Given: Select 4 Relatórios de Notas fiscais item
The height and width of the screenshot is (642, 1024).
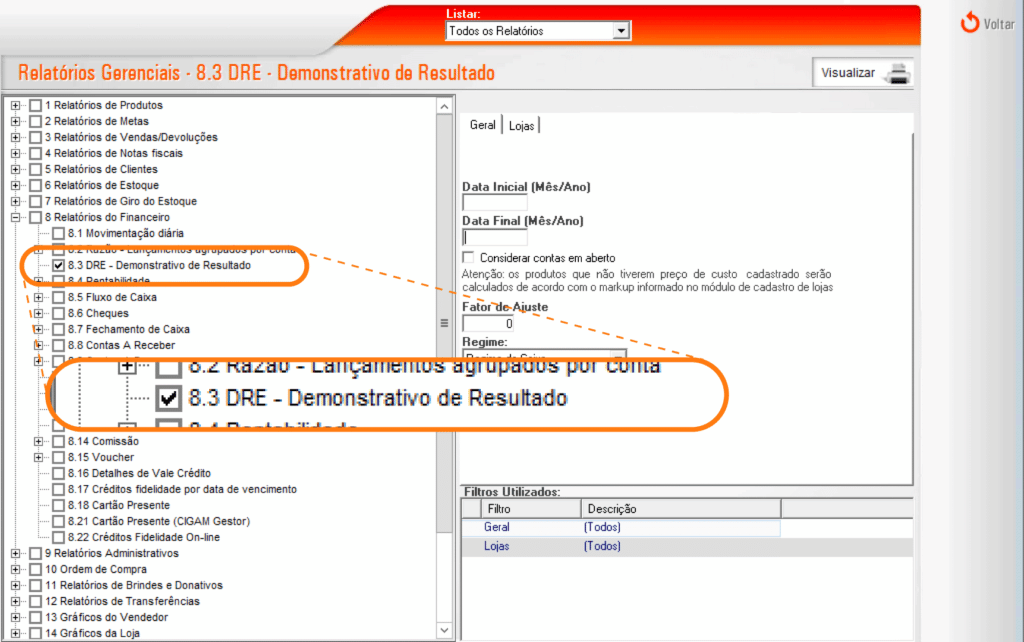Looking at the screenshot, I should click(x=114, y=153).
